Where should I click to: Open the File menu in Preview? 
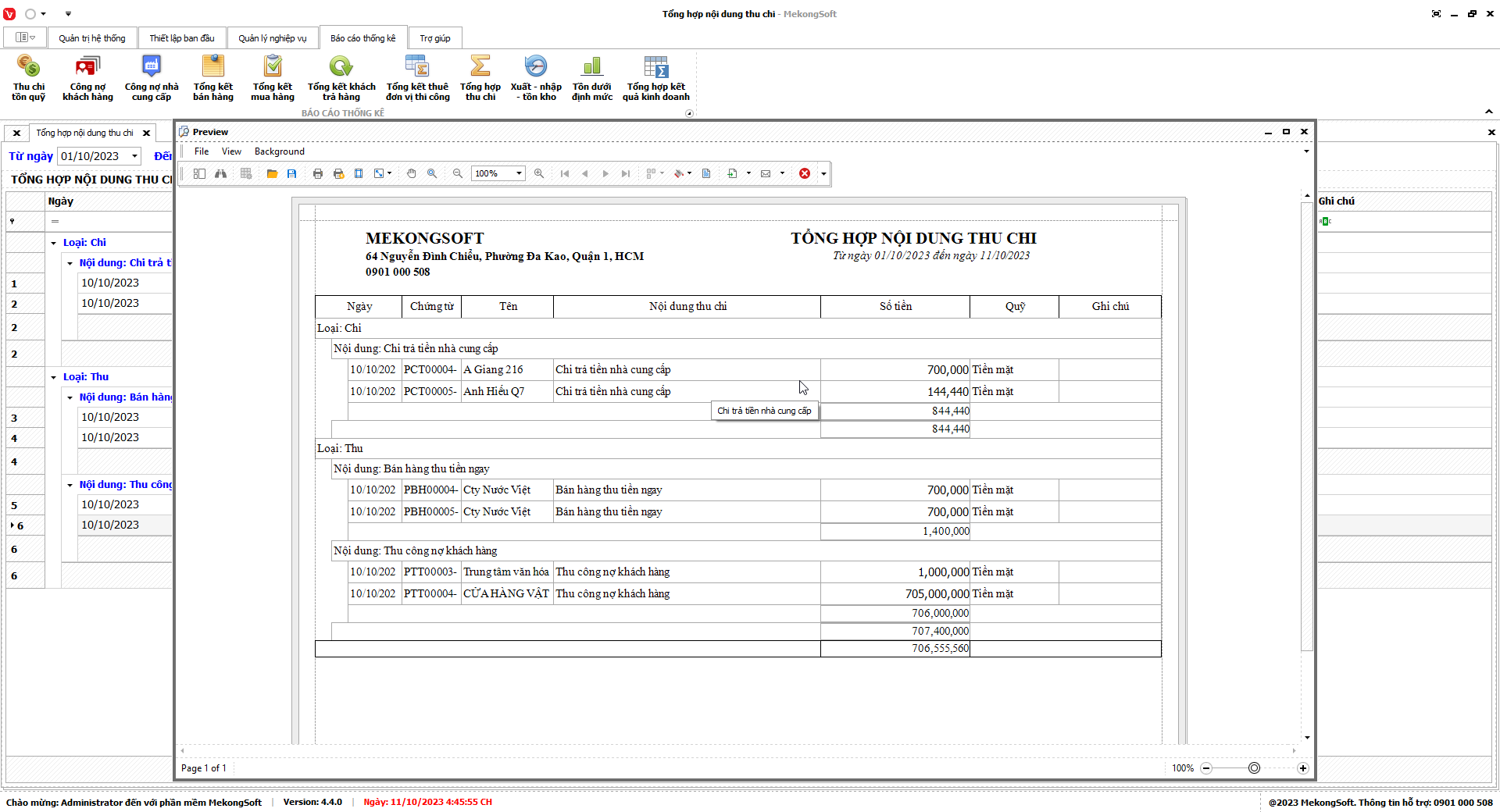click(x=202, y=151)
